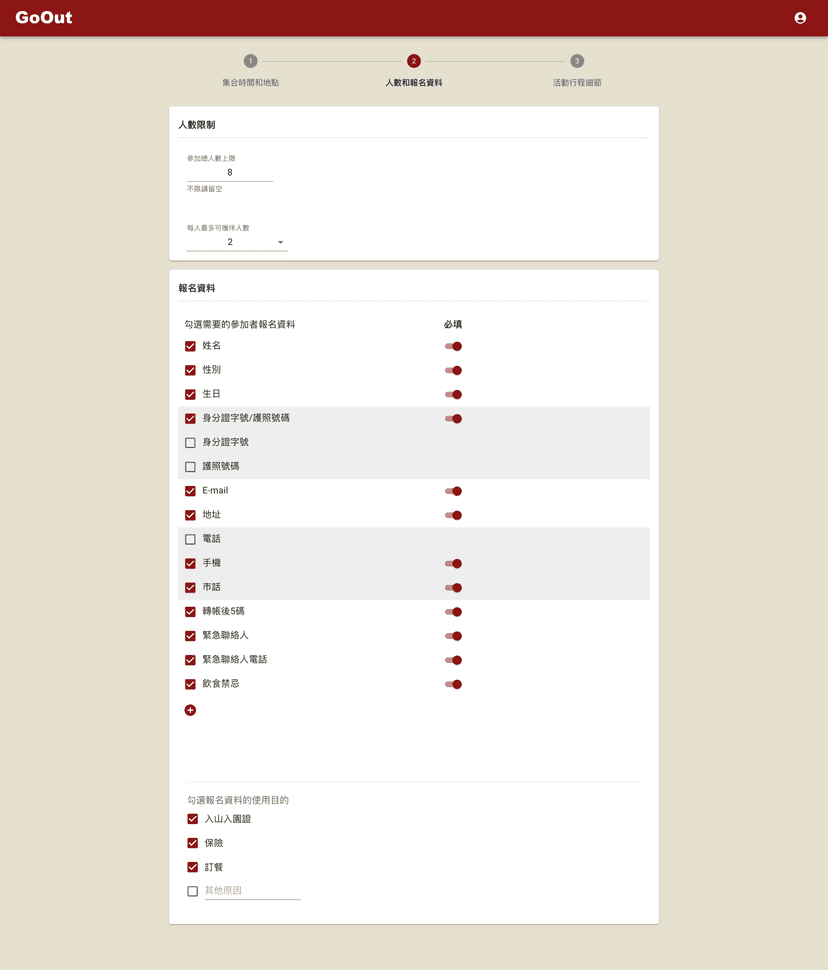This screenshot has height=970, width=828.
Task: Open the 每人最多可攜伴人數 dropdown
Action: click(237, 242)
